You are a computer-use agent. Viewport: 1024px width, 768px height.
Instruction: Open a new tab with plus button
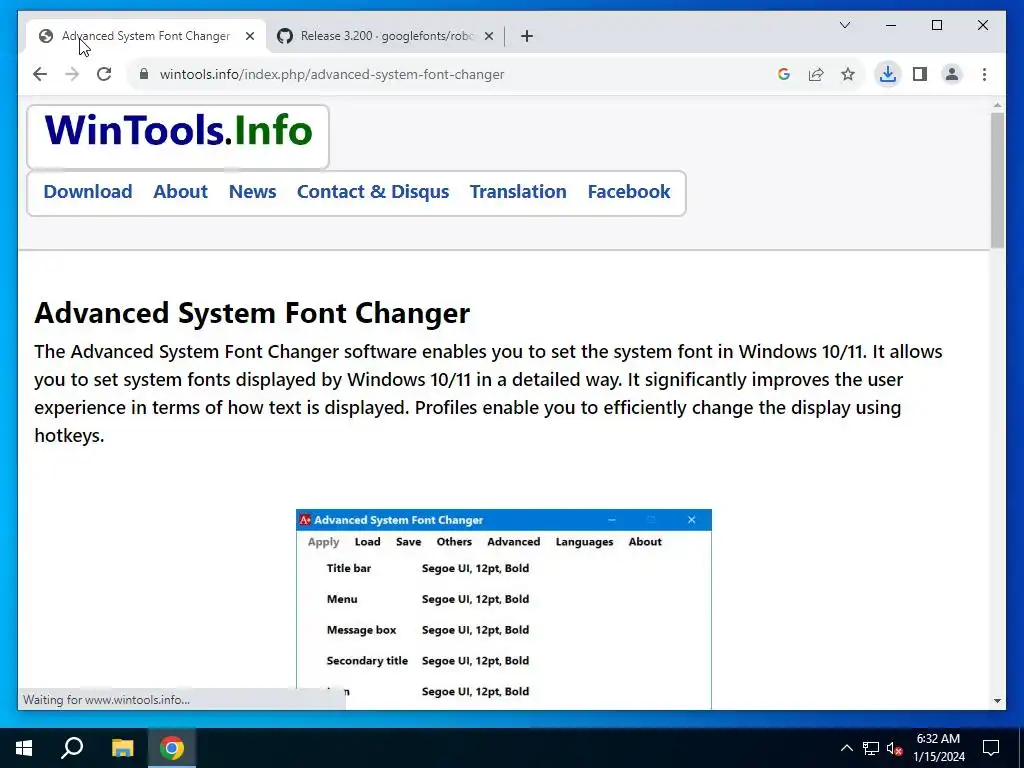(x=527, y=36)
